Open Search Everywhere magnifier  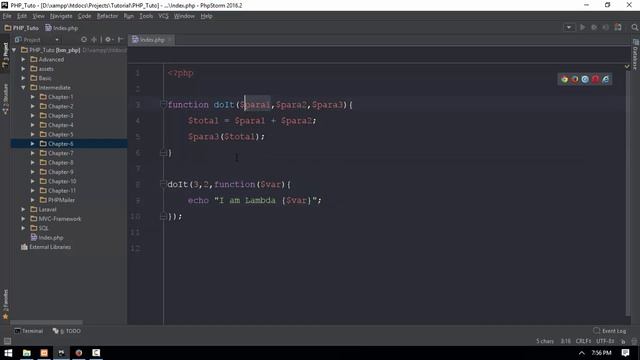634,27
